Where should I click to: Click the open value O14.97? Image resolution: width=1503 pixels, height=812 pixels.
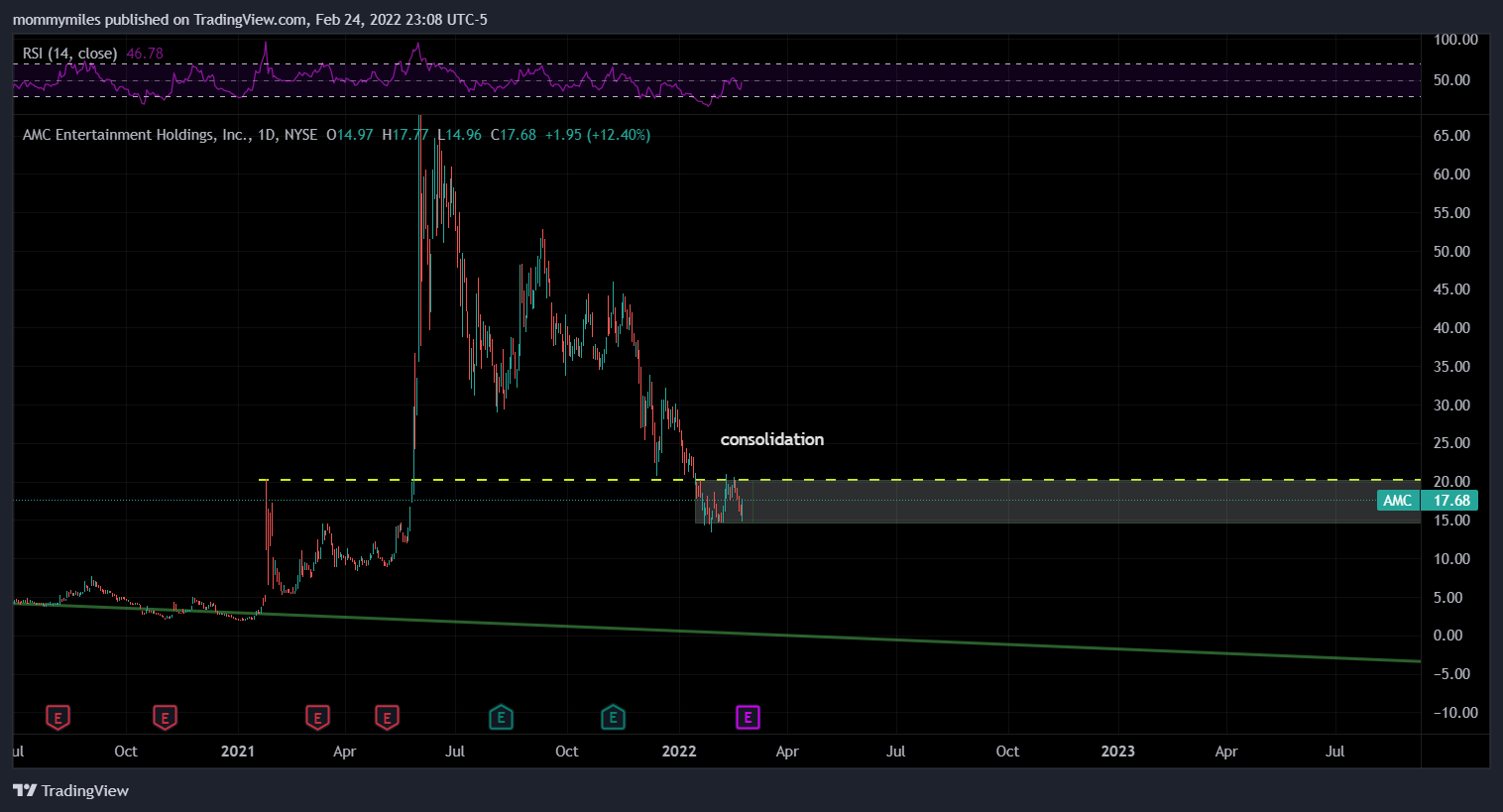[350, 135]
